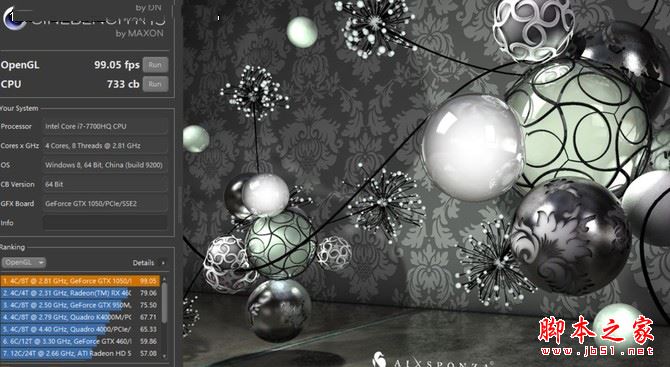The image size is (670, 367).
Task: Click the OpenGL score 99.05 fps
Action: [117, 65]
